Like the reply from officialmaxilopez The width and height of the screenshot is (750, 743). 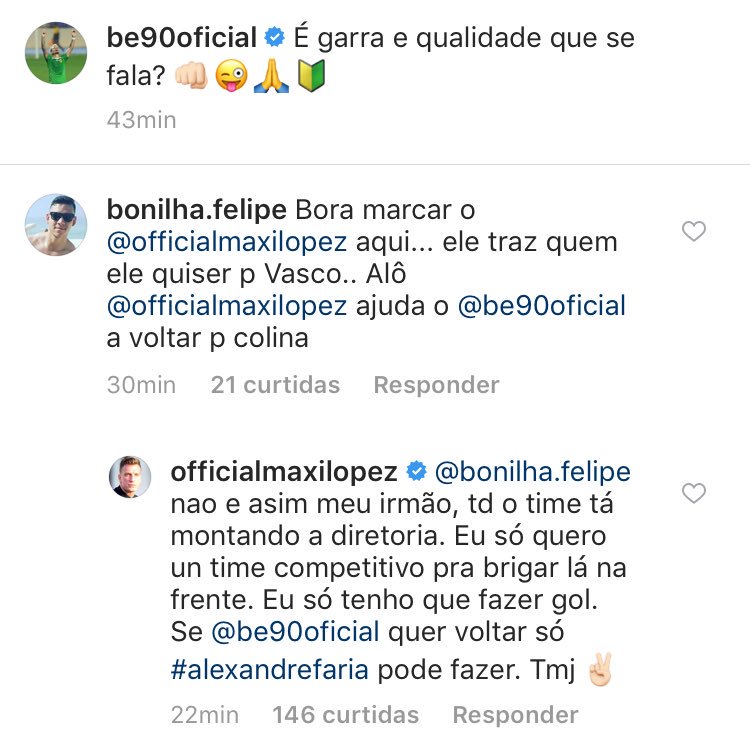coord(693,492)
